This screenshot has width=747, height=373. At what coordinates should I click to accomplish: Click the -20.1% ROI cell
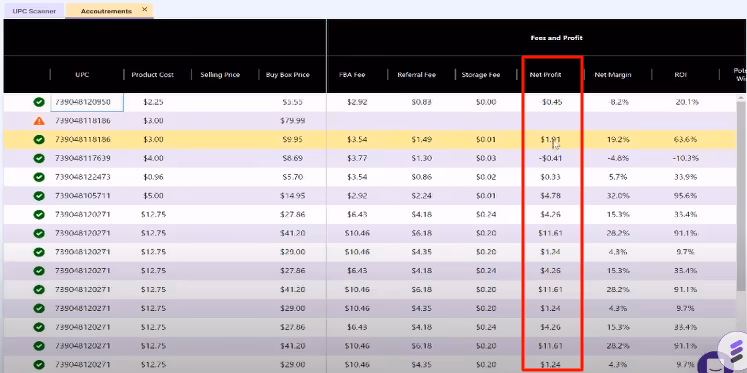686,102
